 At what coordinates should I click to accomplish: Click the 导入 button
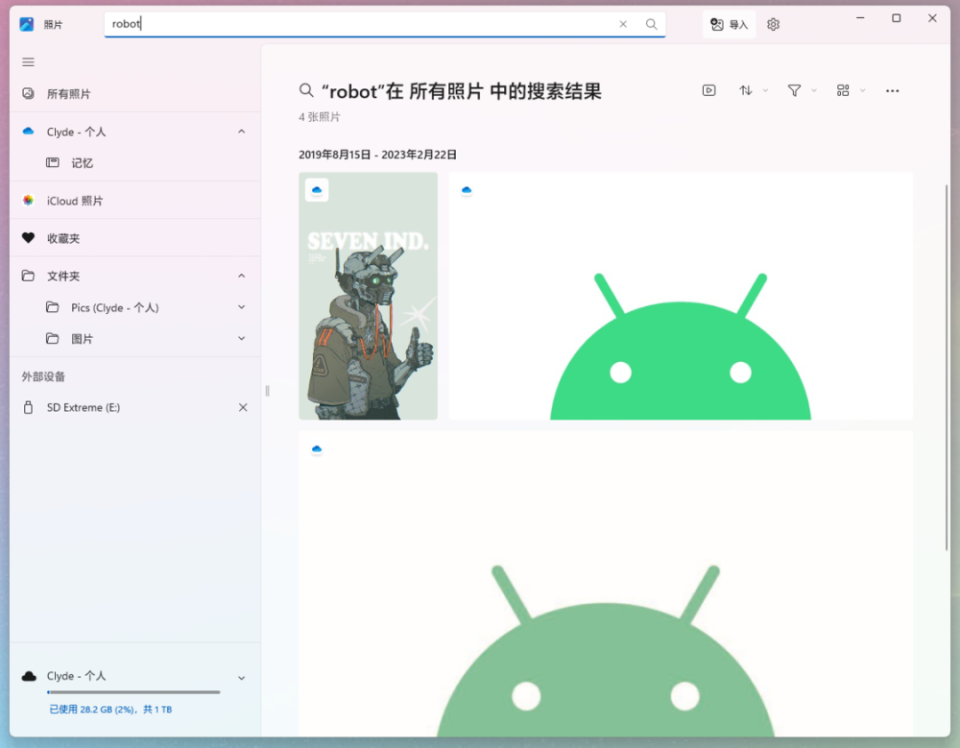coord(729,24)
